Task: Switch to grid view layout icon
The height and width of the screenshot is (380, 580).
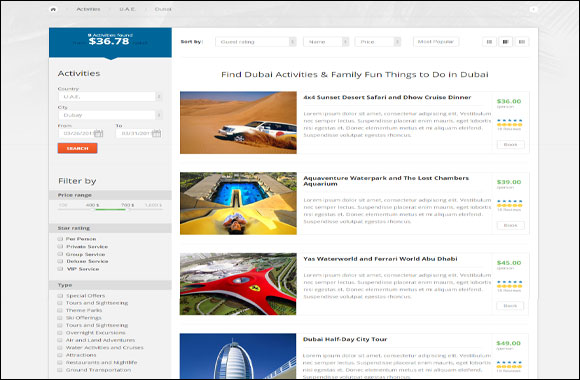Action: [x=489, y=42]
